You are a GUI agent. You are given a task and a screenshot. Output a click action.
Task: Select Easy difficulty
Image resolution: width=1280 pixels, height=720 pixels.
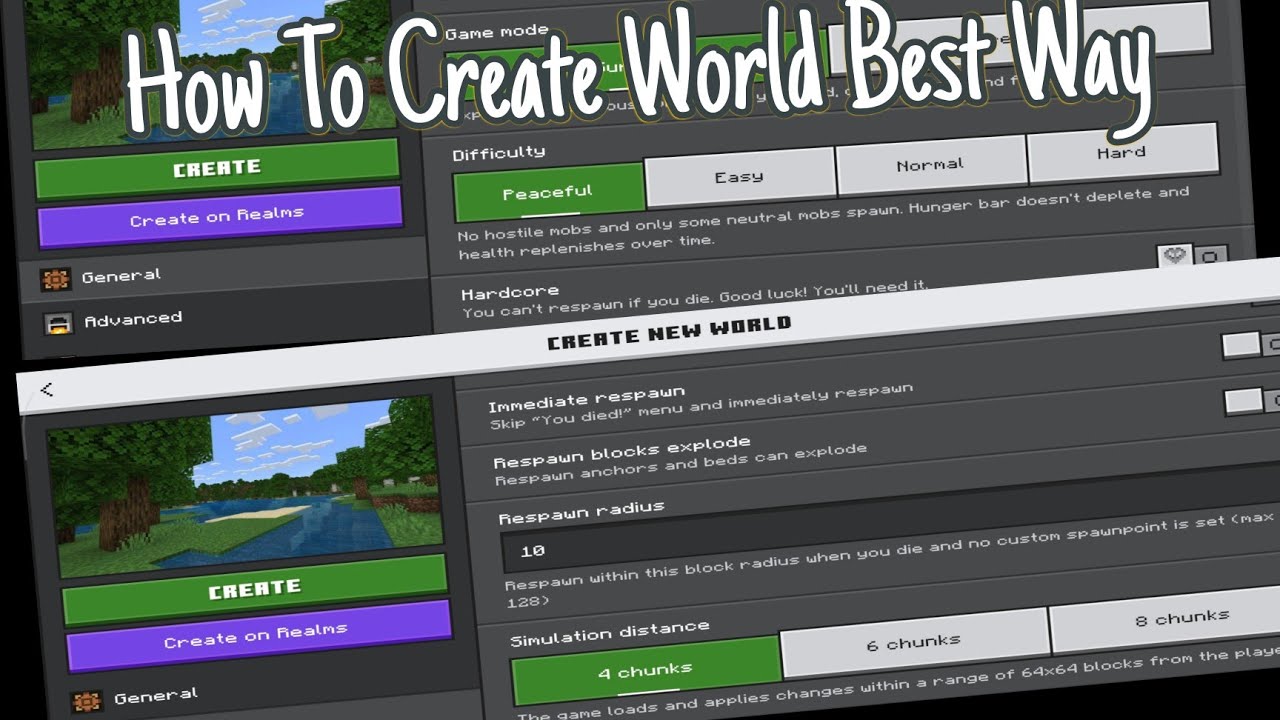[x=739, y=177]
